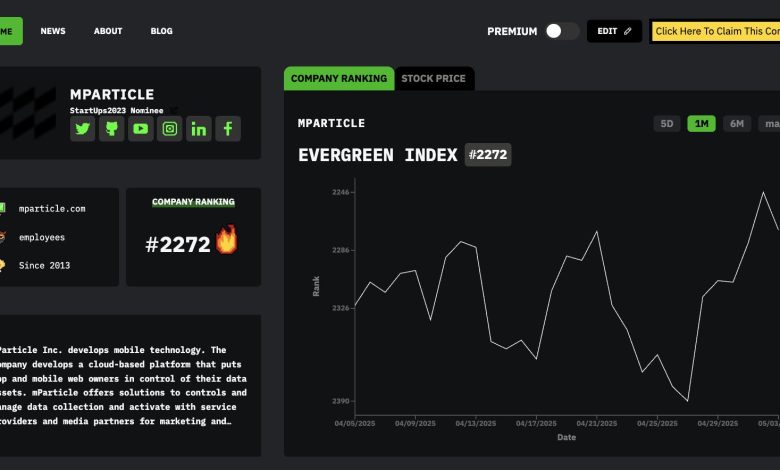Click the large #2272 rank number
This screenshot has width=780, height=470.
tap(178, 244)
